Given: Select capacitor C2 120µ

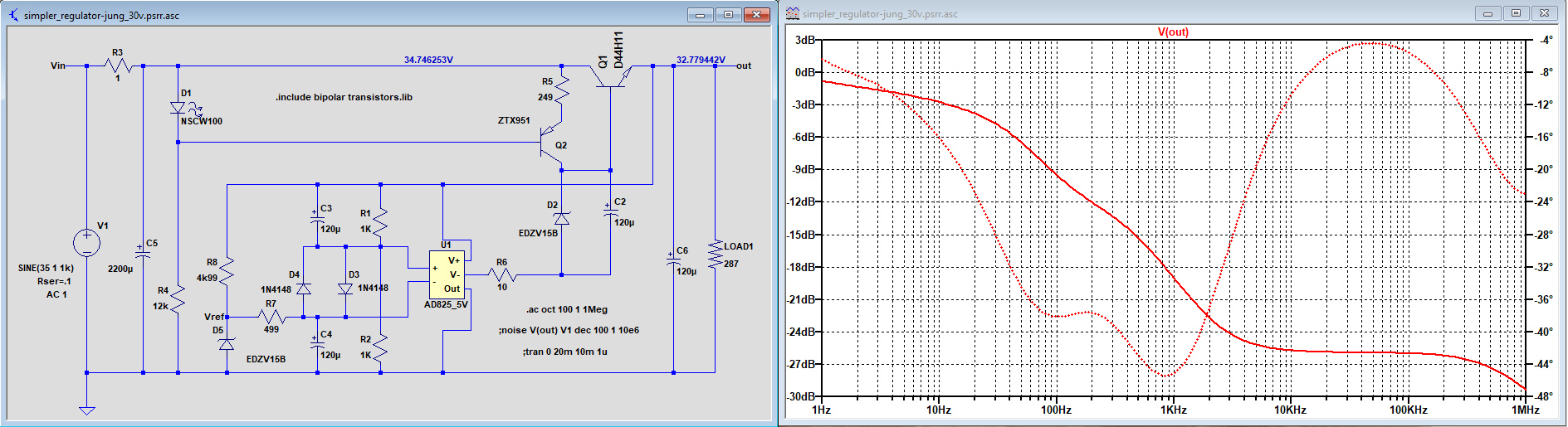Looking at the screenshot, I should click(610, 210).
